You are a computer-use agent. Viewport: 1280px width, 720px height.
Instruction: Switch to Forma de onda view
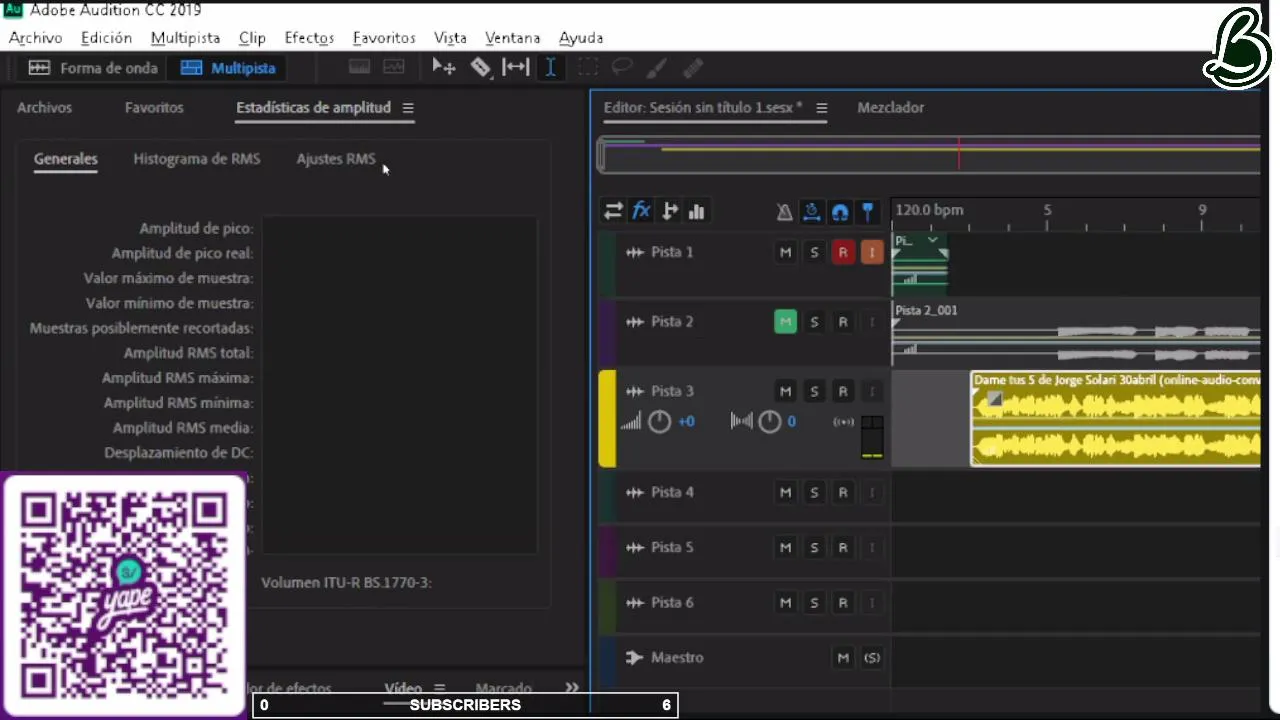pos(93,68)
